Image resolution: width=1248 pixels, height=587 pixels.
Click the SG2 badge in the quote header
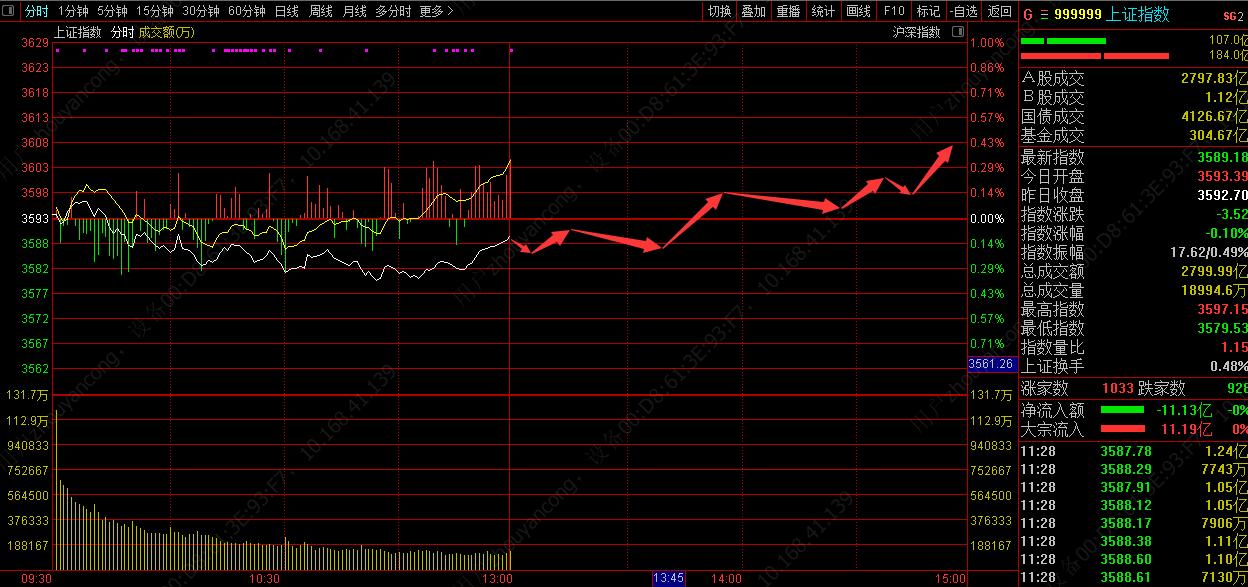[x=1233, y=16]
